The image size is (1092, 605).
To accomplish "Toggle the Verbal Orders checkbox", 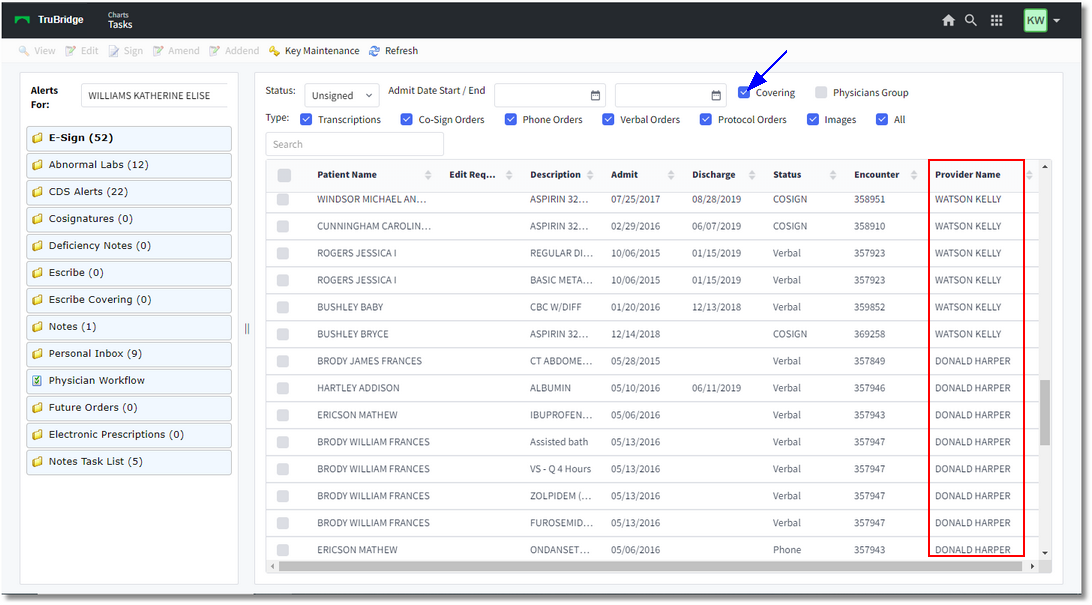I will (608, 120).
